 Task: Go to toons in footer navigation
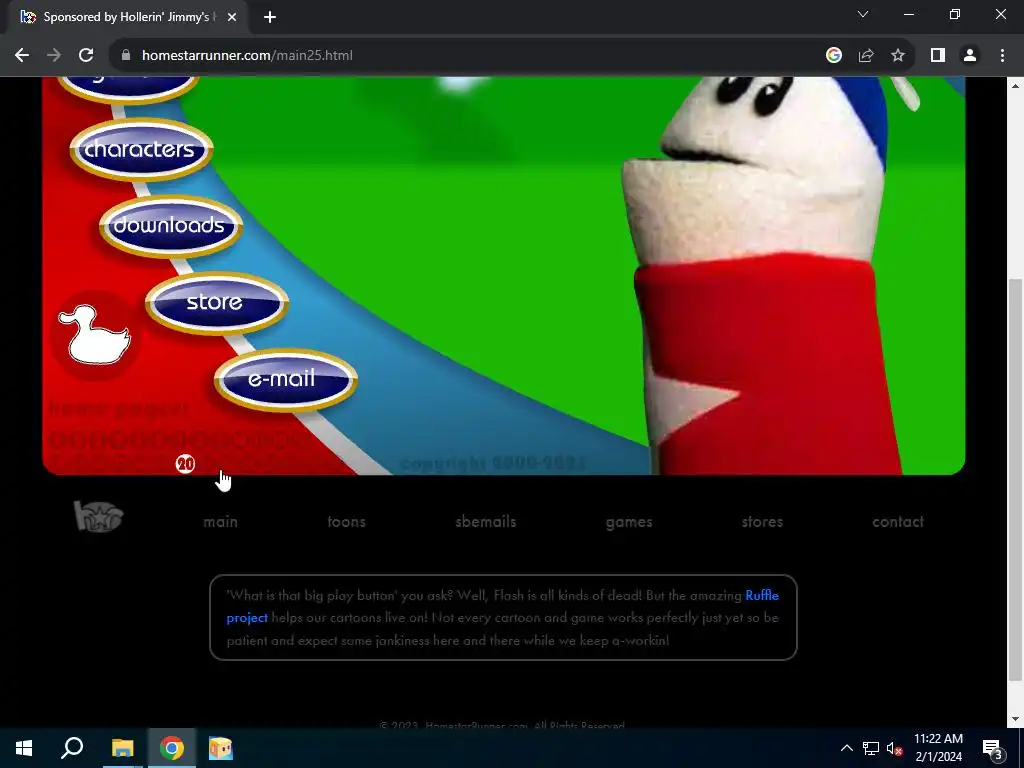coord(346,522)
